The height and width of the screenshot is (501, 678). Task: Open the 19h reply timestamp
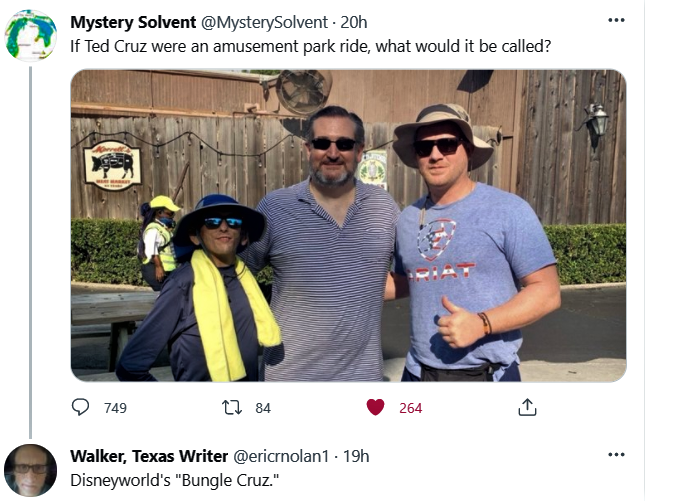click(x=356, y=456)
